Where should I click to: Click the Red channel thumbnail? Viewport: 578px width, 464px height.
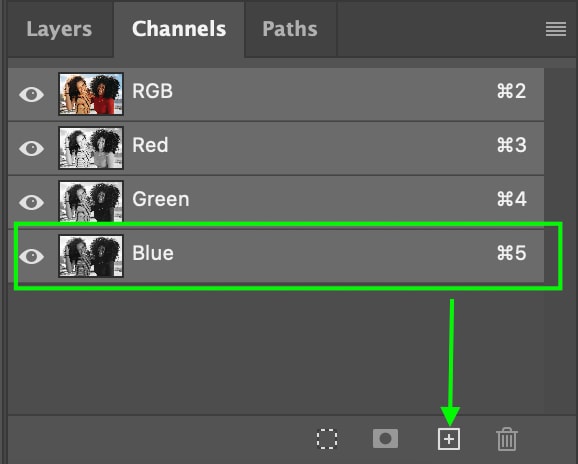point(91,148)
